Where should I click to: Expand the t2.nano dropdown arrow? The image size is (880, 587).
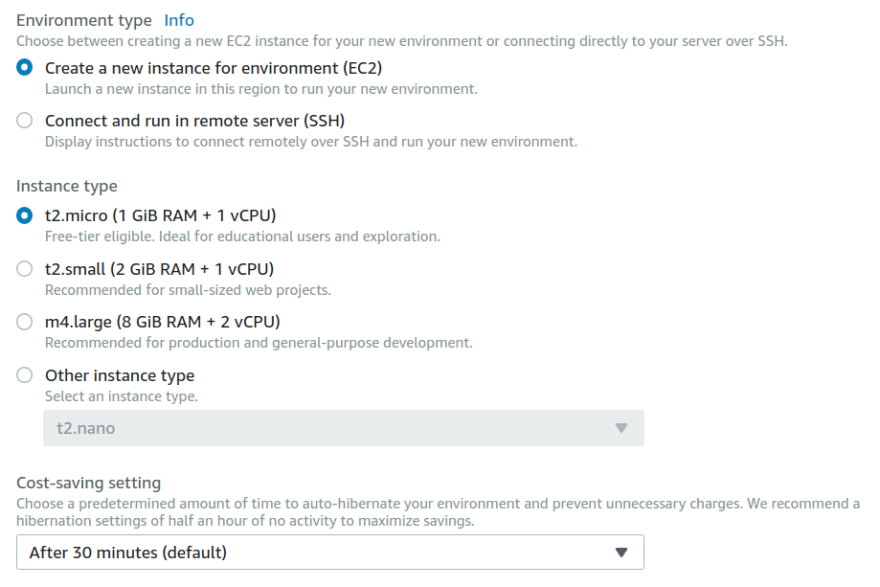coord(621,428)
